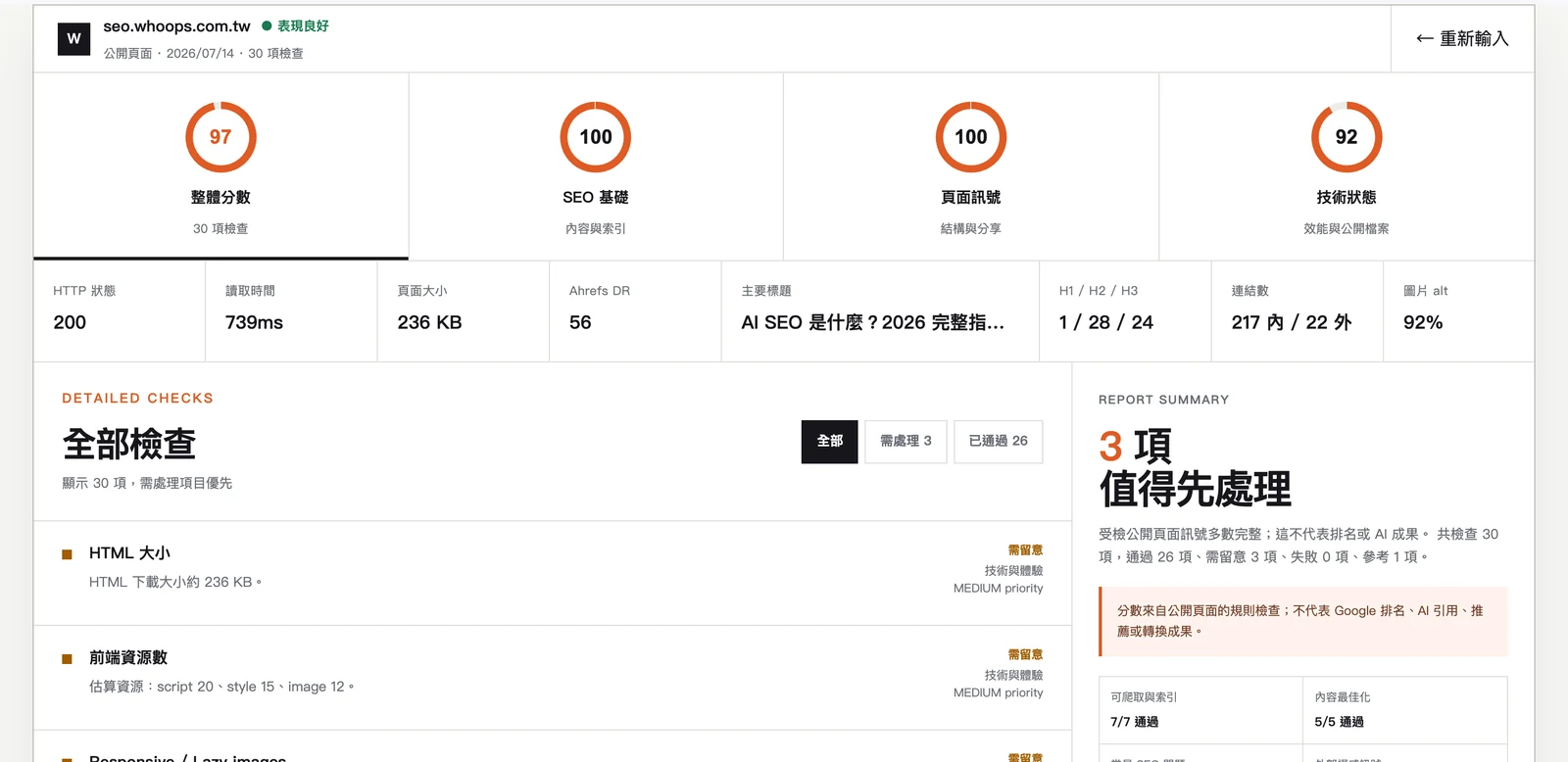The width and height of the screenshot is (1568, 762).
Task: Click the 可爬取與索引 7/7 通過 card
Action: pyautogui.click(x=1200, y=710)
